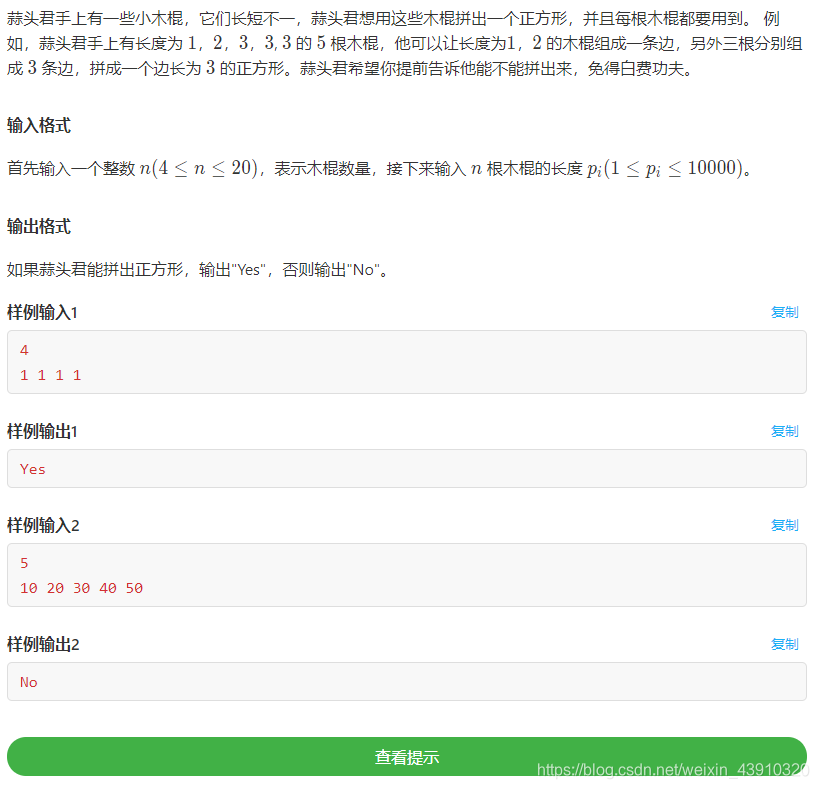This screenshot has width=819, height=789.
Task: Click the '1 1 1 1' sample input text
Action: tap(51, 375)
